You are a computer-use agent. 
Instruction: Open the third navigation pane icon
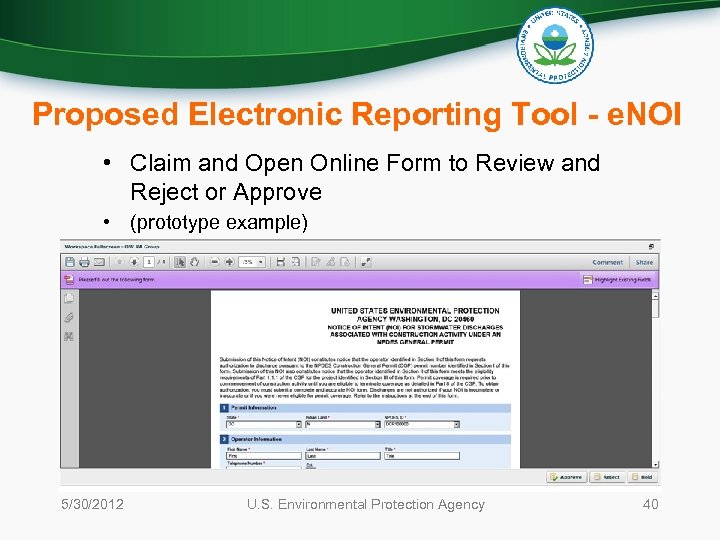click(69, 337)
